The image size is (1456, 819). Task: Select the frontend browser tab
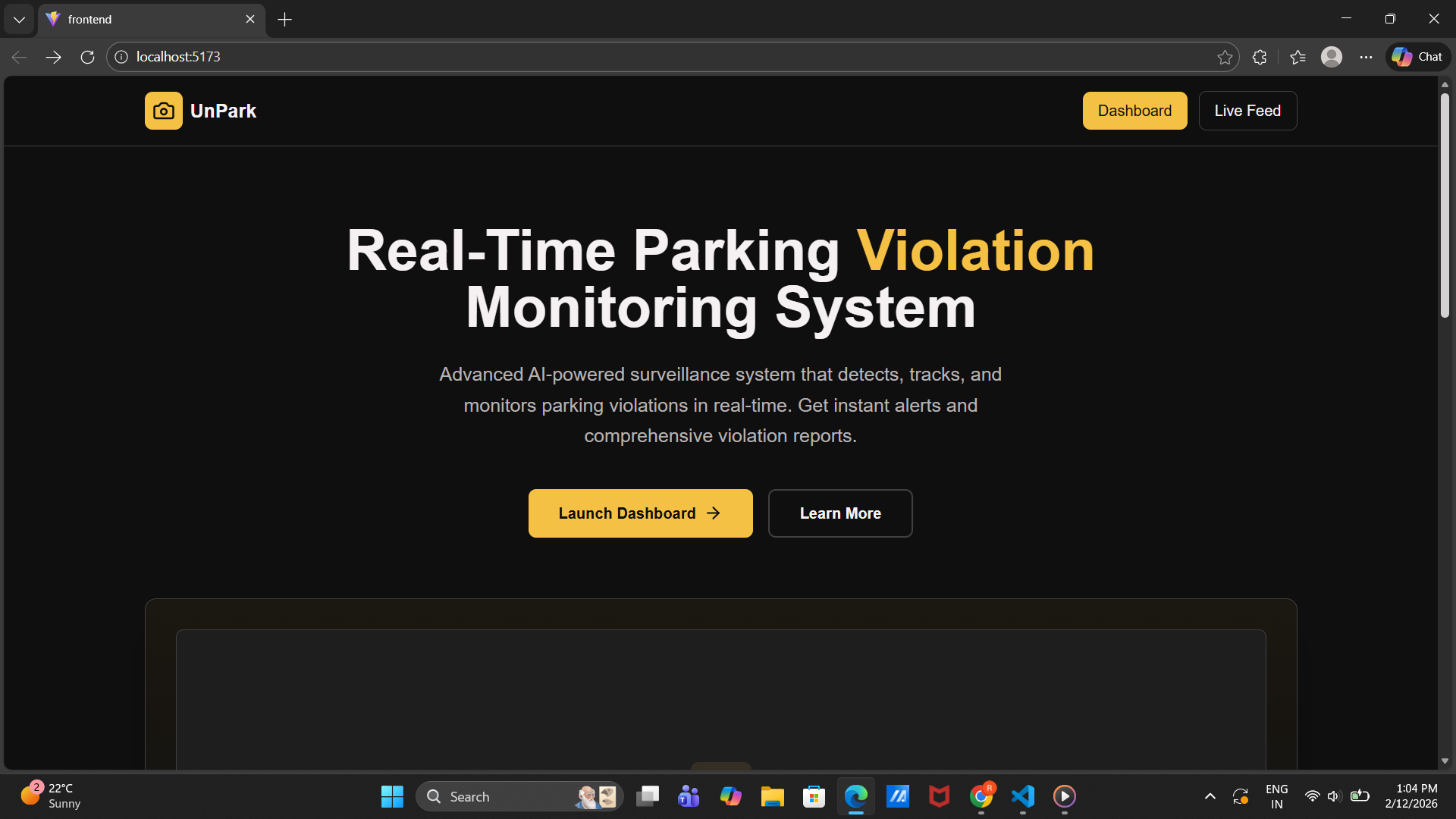[144, 19]
